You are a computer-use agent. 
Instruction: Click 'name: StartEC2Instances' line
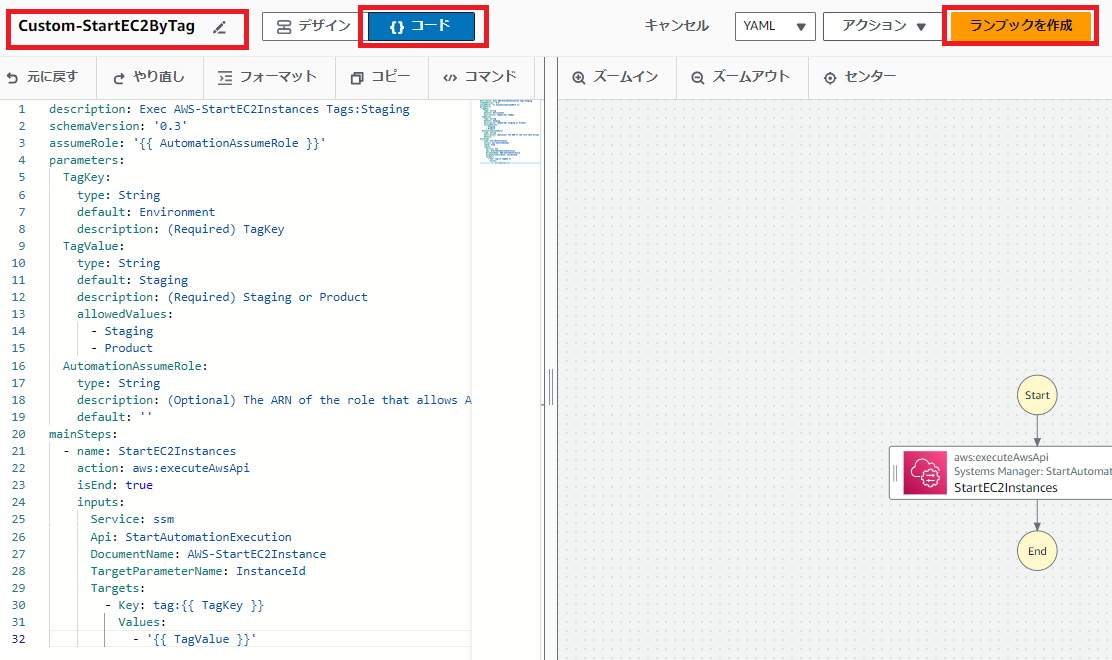pyautogui.click(x=149, y=451)
